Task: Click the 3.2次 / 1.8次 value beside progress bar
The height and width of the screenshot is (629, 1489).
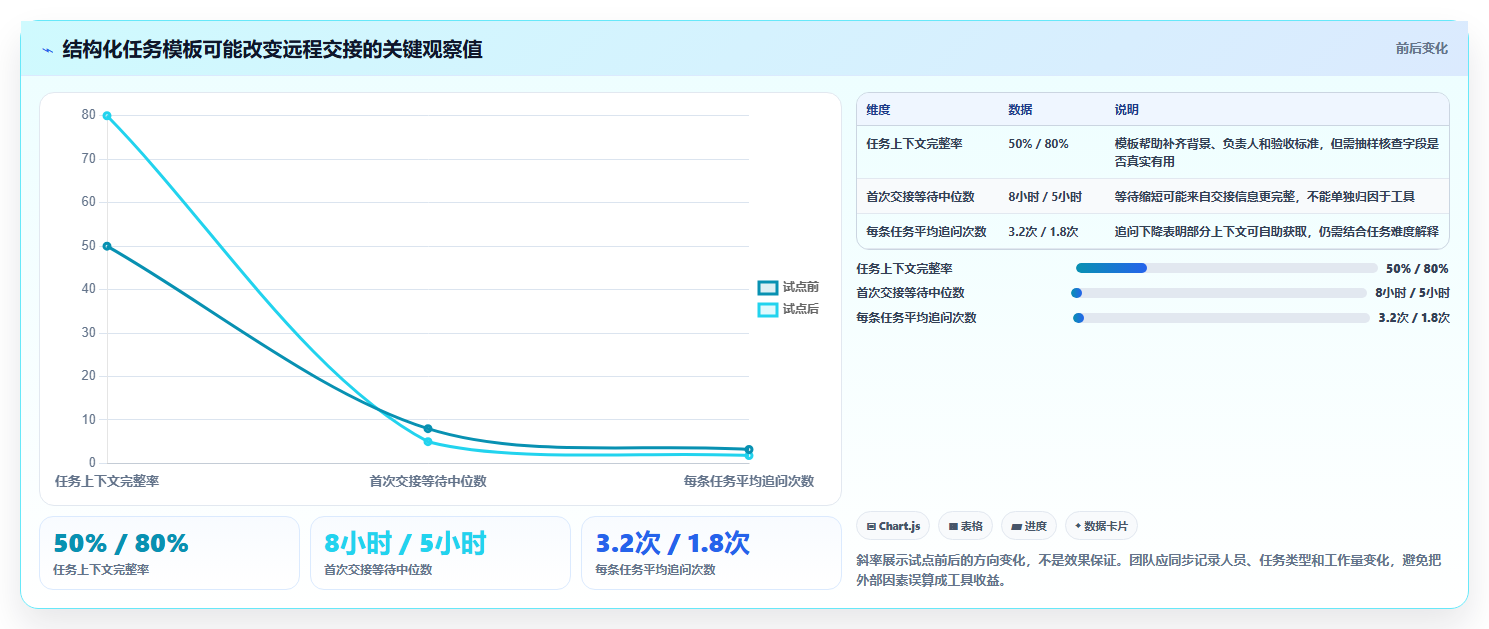Action: [1414, 318]
